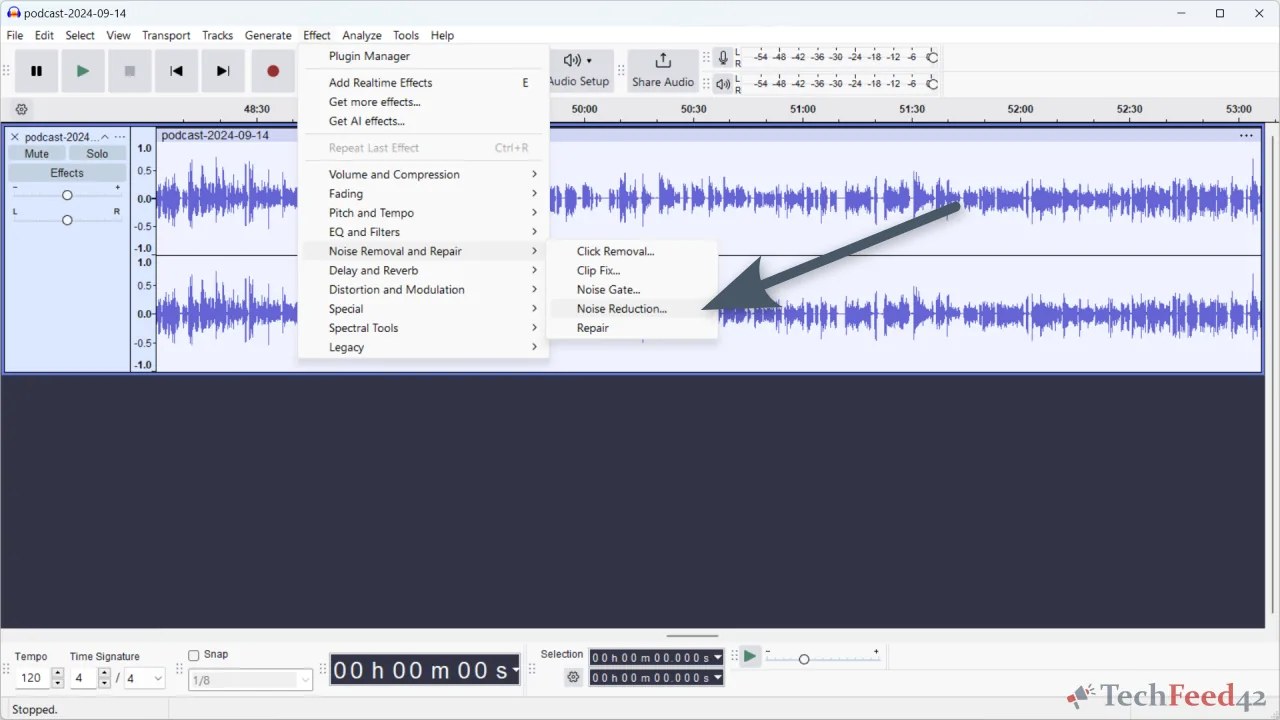
Task: Adjust the track pan slider
Action: pos(67,219)
